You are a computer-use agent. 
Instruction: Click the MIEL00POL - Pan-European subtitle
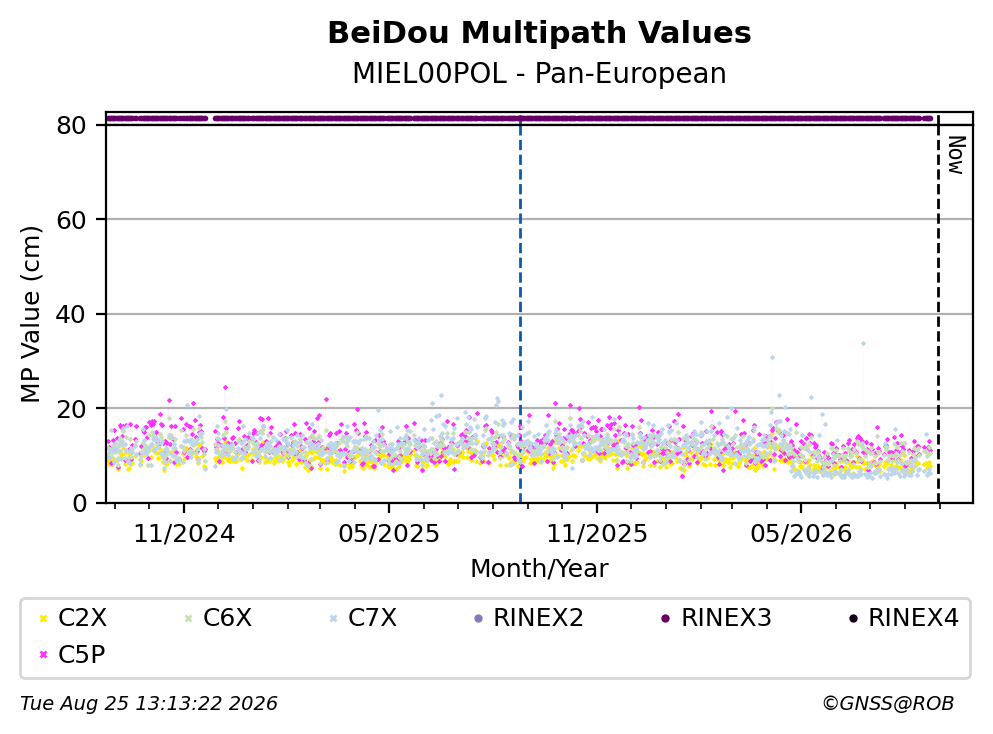tap(539, 73)
